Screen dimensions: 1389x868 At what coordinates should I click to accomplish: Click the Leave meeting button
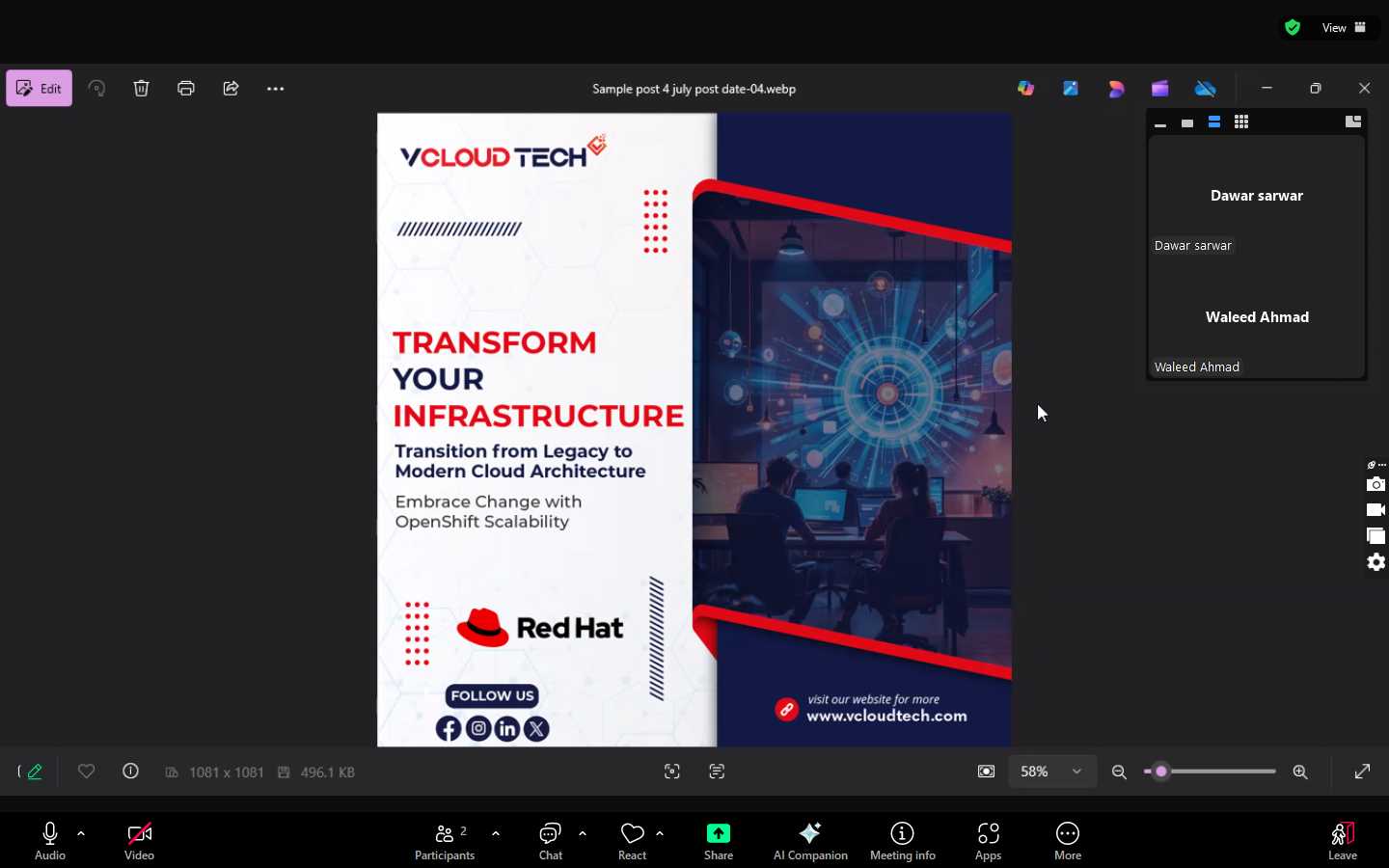point(1343,841)
